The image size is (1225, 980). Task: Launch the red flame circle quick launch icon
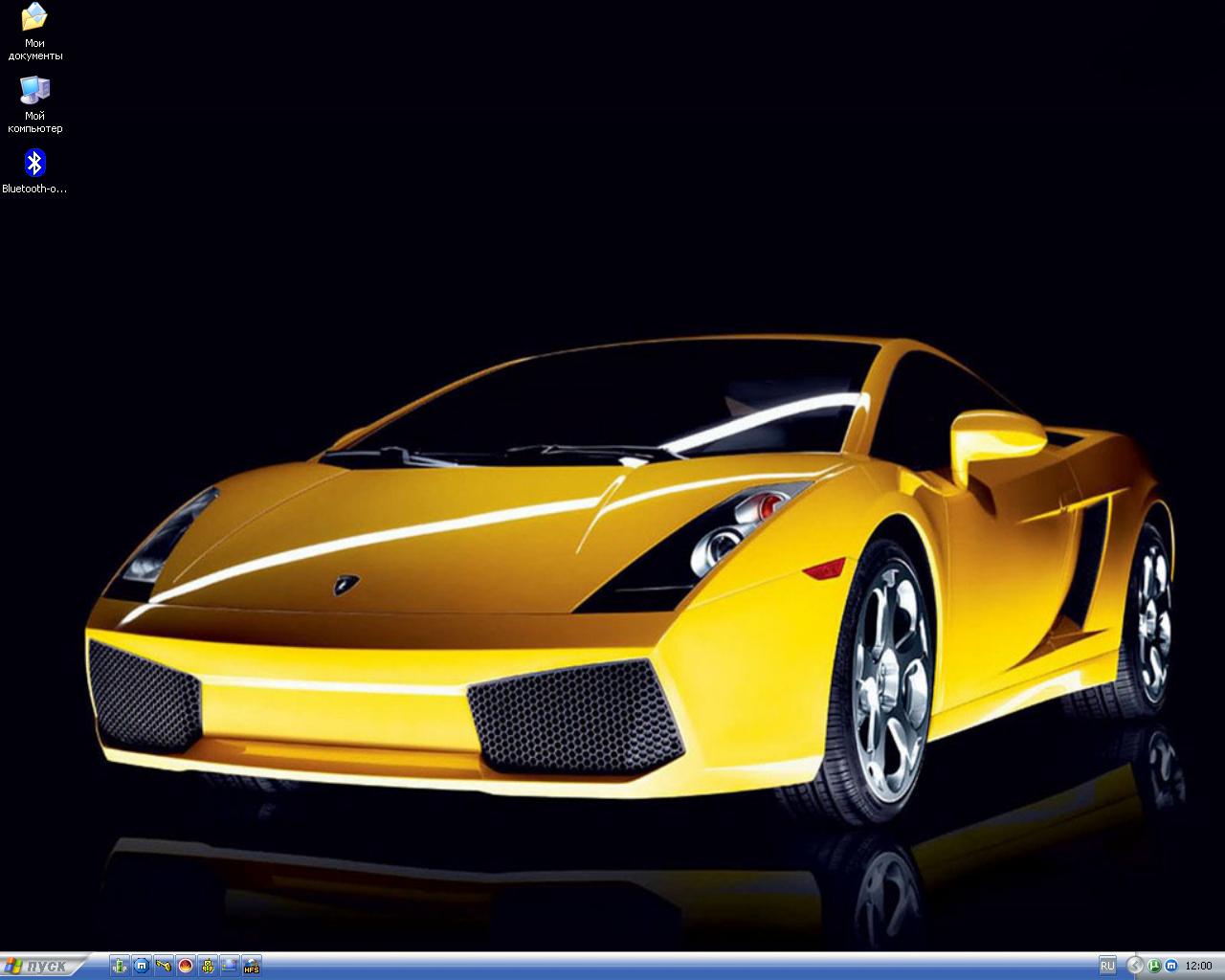pos(186,966)
